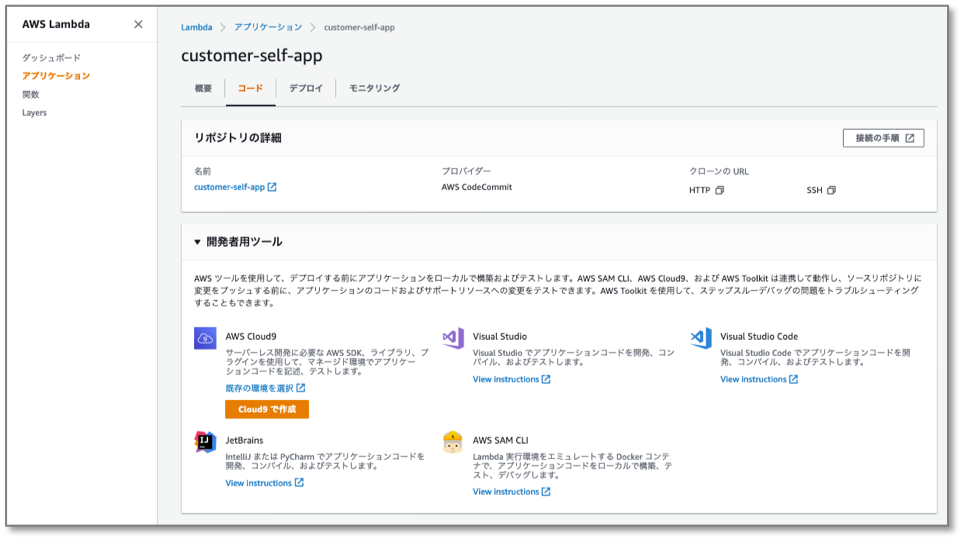
Task: Go to Lambda breadcrumb link
Action: (197, 28)
